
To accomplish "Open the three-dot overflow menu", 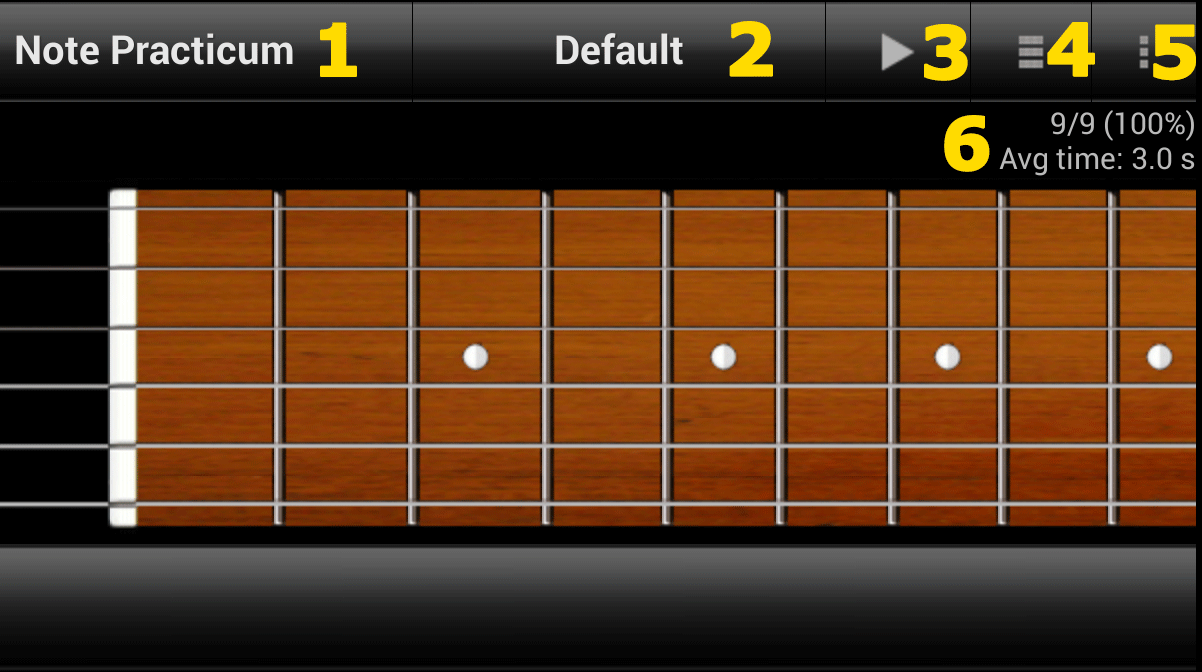I will click(1143, 52).
